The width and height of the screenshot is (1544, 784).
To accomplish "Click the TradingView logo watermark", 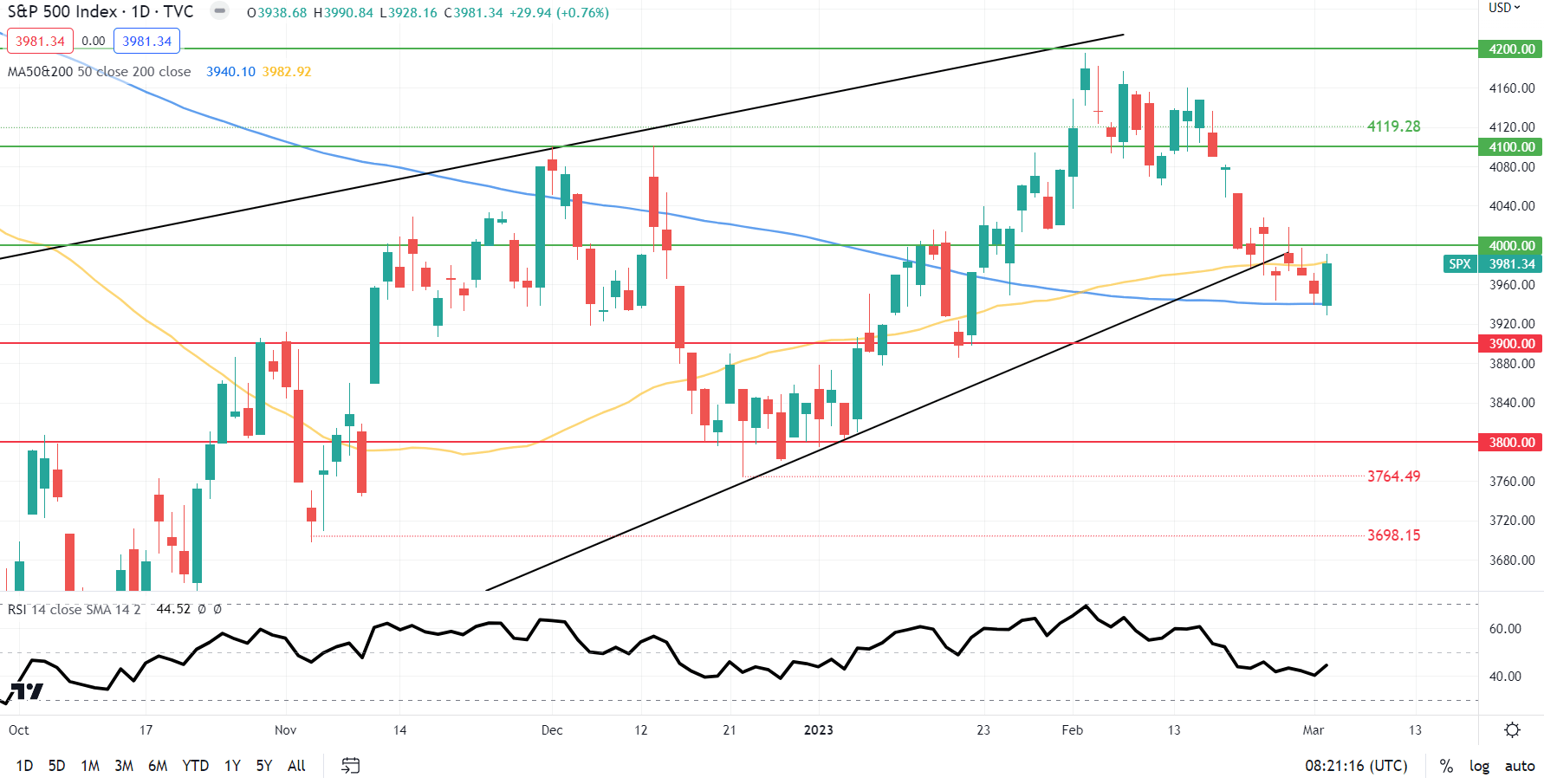I will click(x=26, y=691).
